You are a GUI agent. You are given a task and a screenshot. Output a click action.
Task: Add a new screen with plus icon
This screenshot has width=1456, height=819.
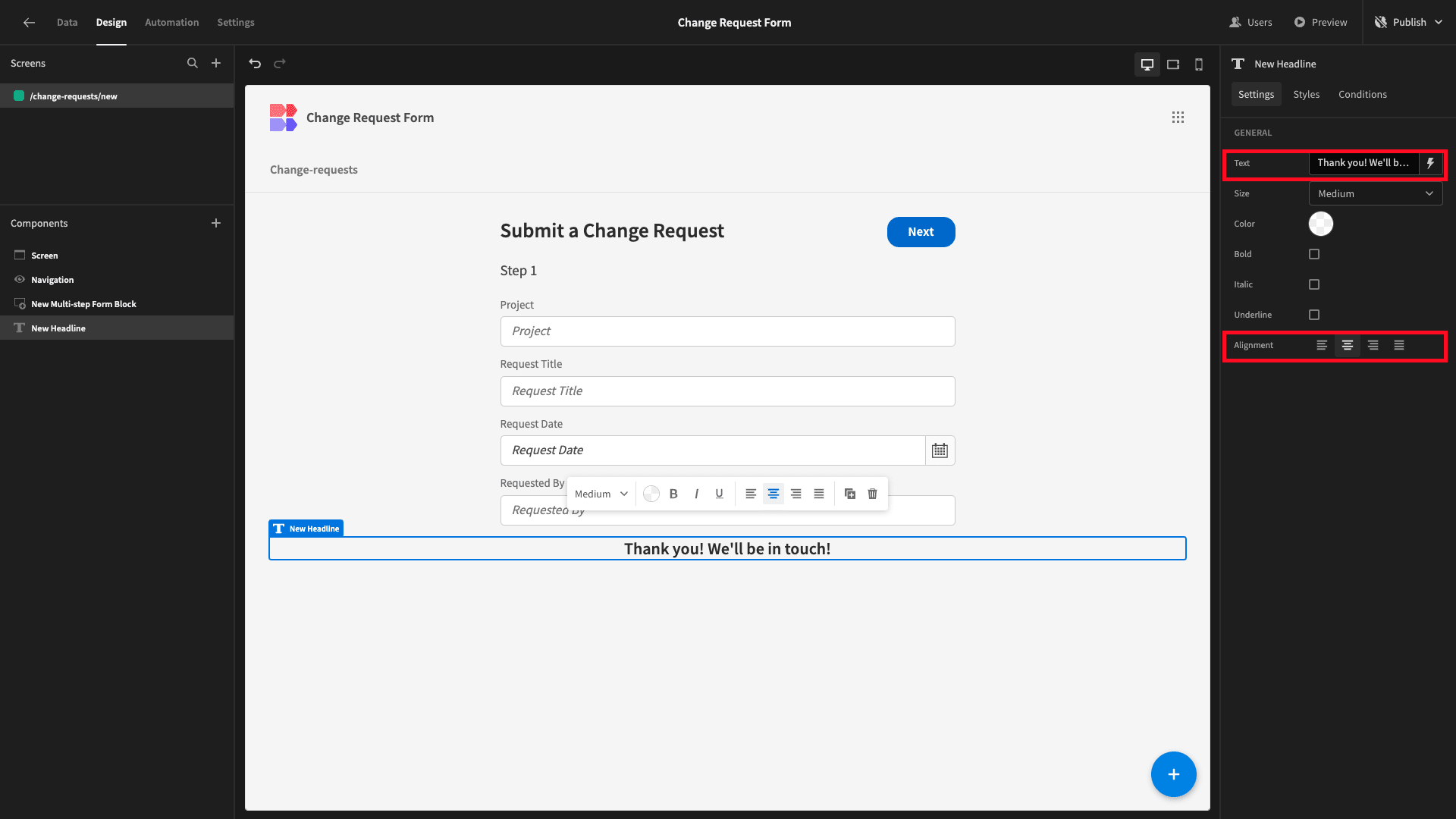[x=216, y=64]
